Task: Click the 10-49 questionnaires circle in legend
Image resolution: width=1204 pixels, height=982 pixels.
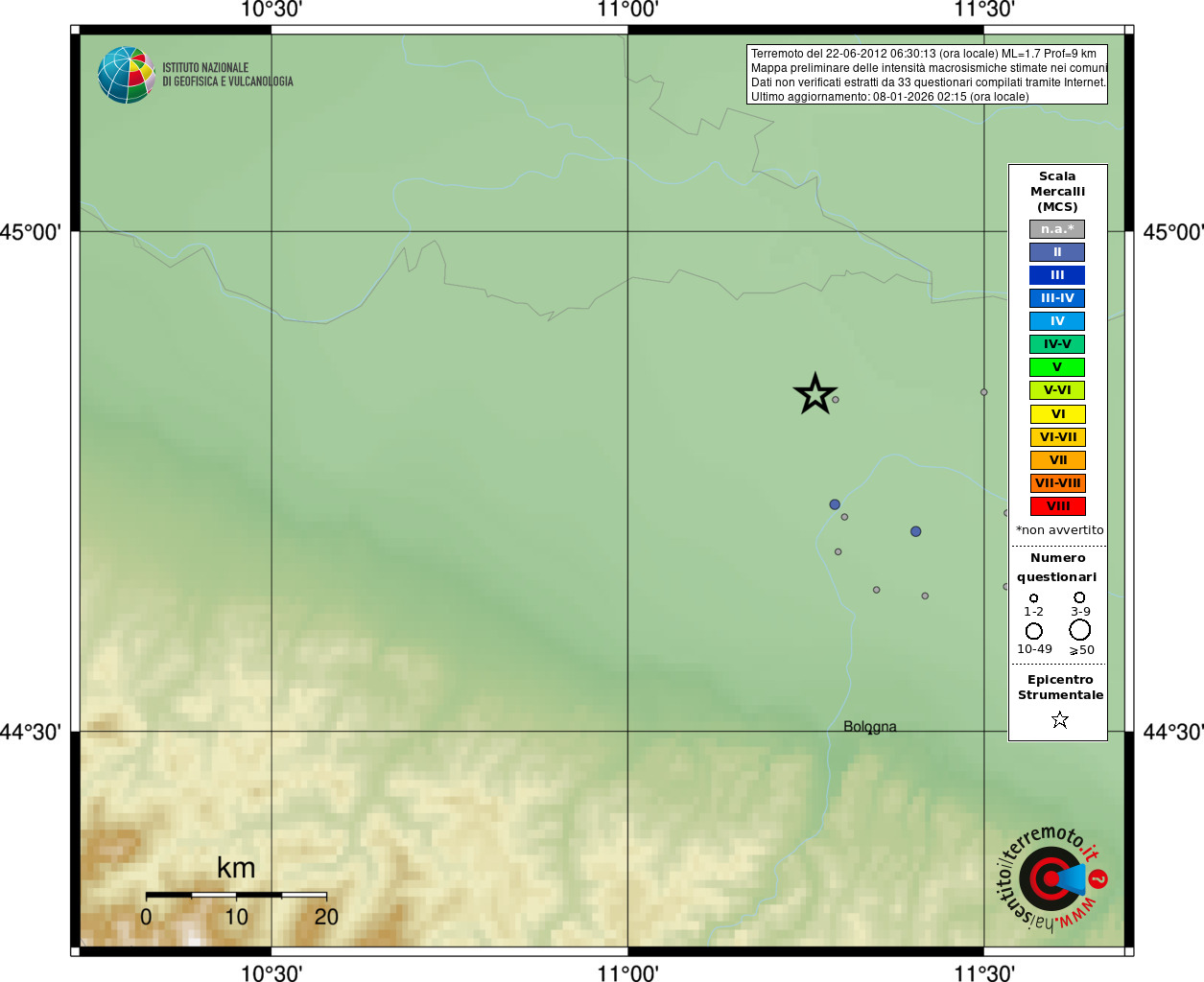Action: (1034, 631)
